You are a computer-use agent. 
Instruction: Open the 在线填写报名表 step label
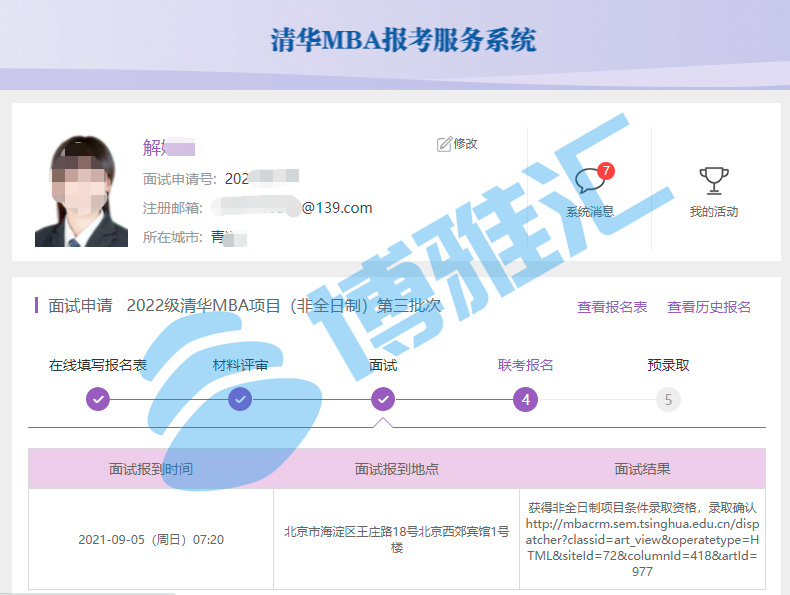pyautogui.click(x=98, y=365)
